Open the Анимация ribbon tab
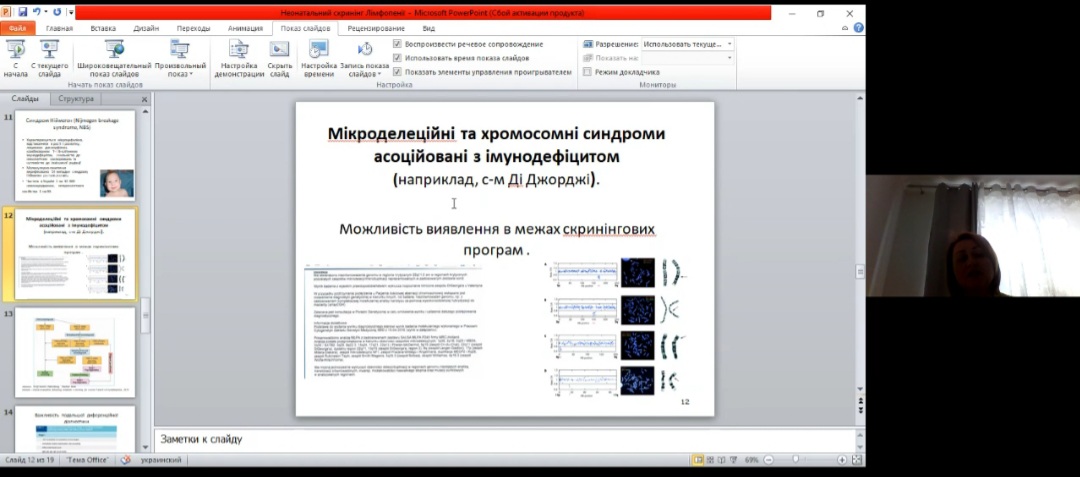Viewport: 1080px width, 477px height. click(245, 28)
